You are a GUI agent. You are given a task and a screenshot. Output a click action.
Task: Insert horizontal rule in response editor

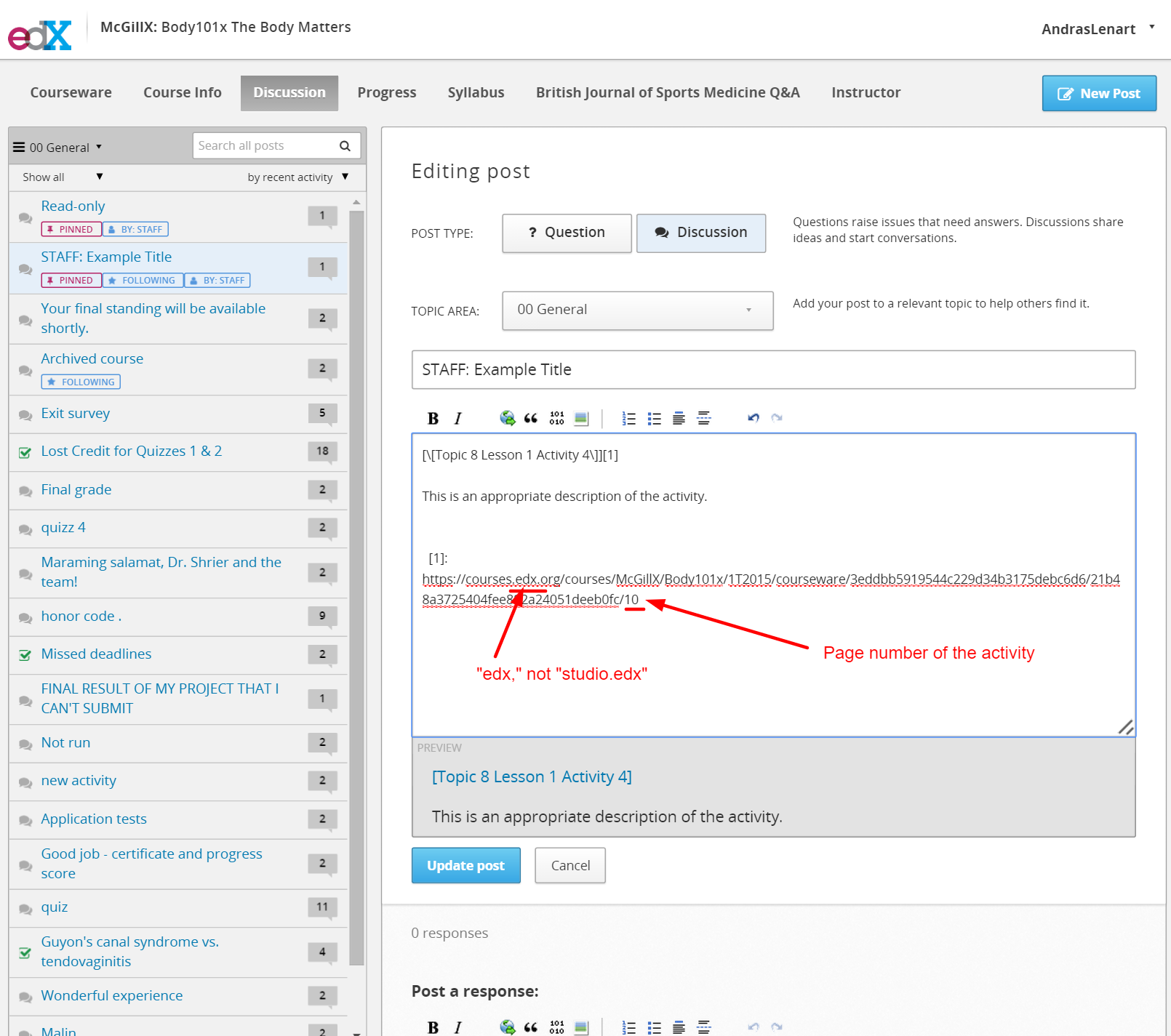(703, 1027)
